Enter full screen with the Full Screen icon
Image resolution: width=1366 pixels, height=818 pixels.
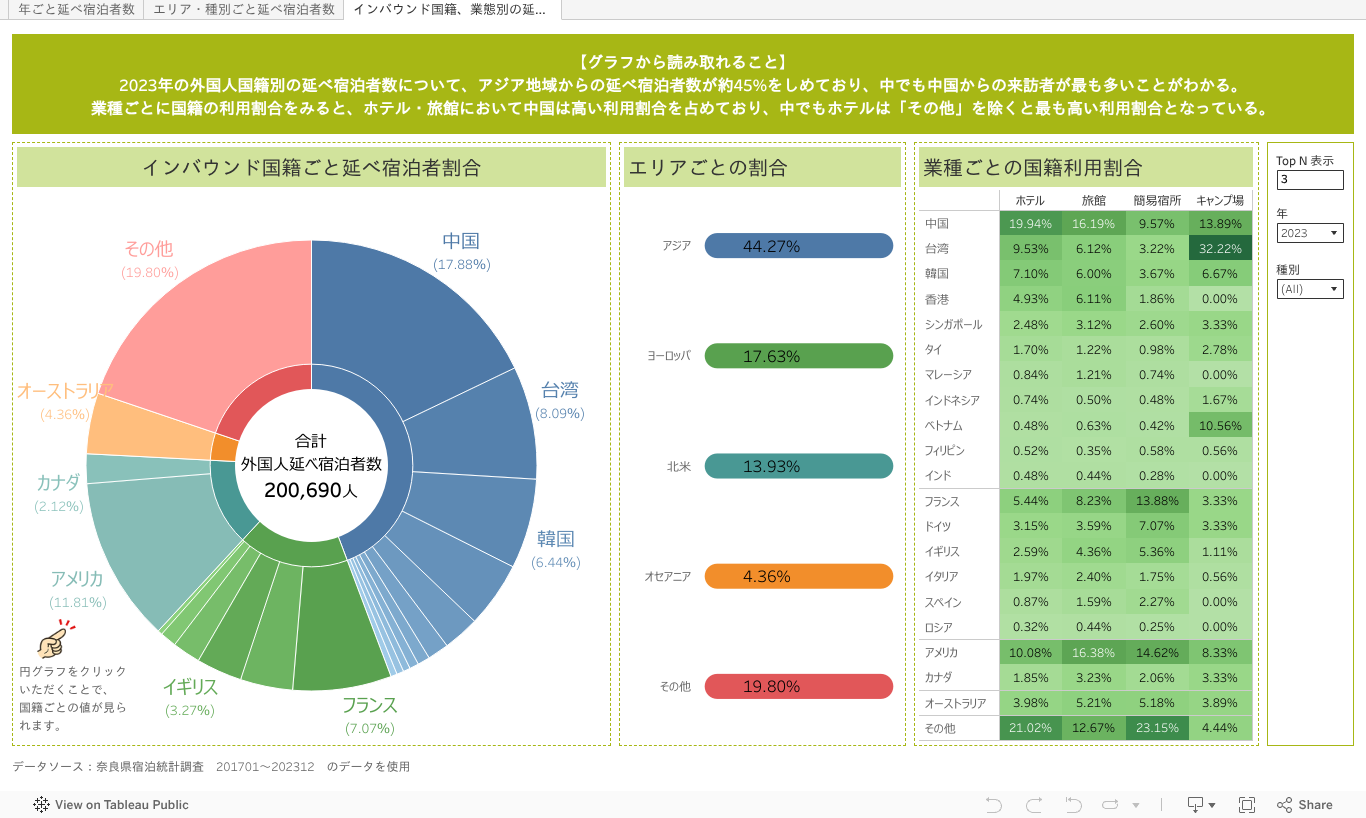[x=1247, y=804]
